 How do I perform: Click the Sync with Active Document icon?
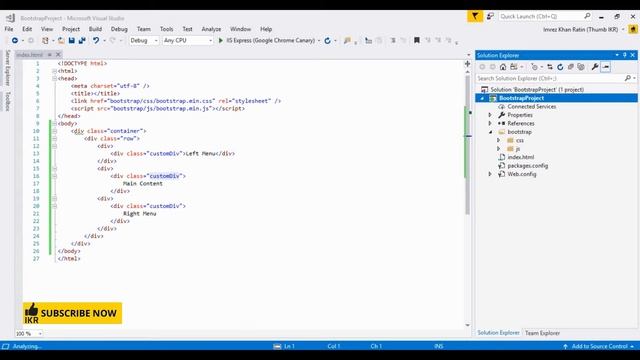pos(550,67)
